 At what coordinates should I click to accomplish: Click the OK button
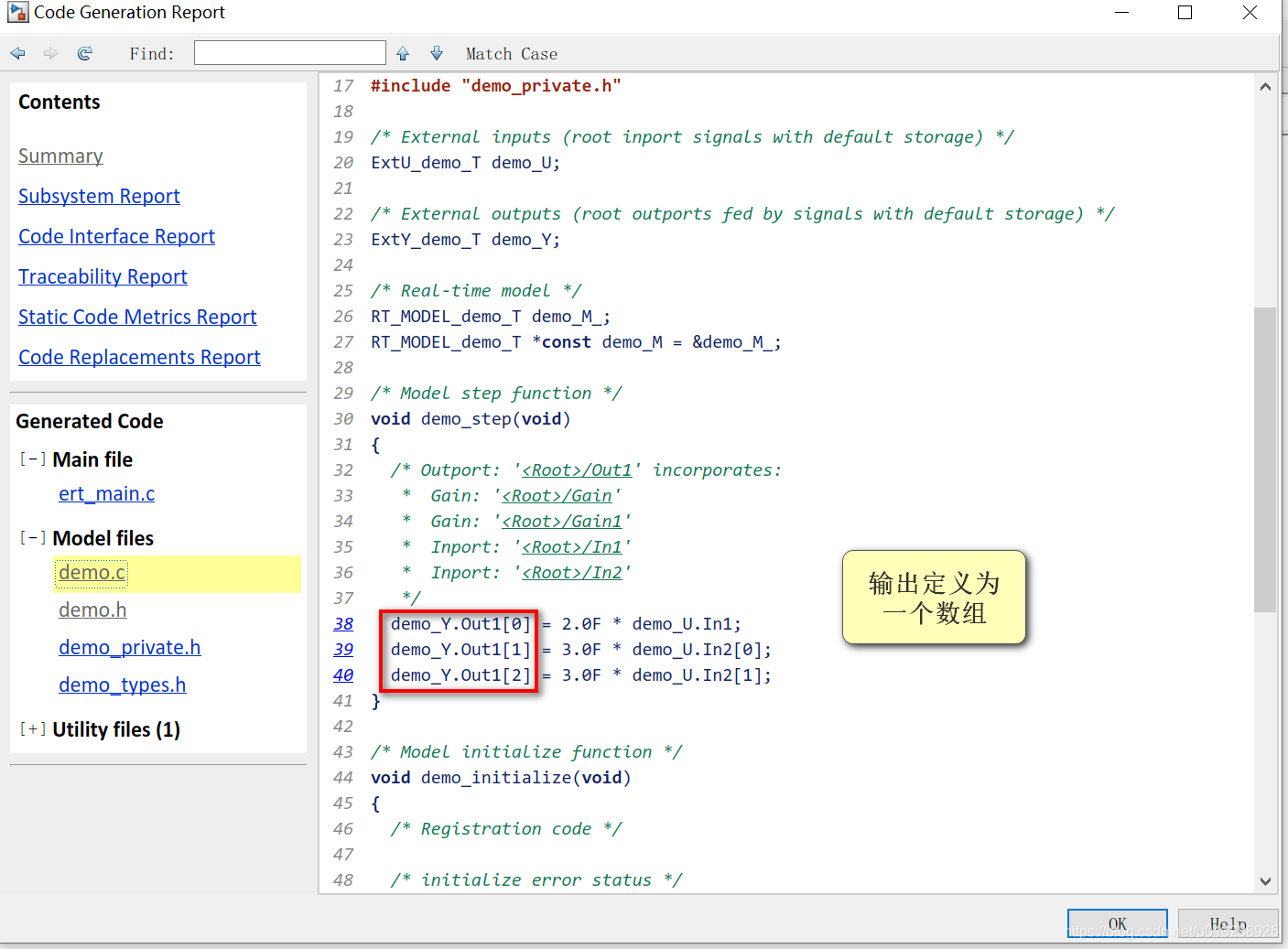pyautogui.click(x=1117, y=923)
